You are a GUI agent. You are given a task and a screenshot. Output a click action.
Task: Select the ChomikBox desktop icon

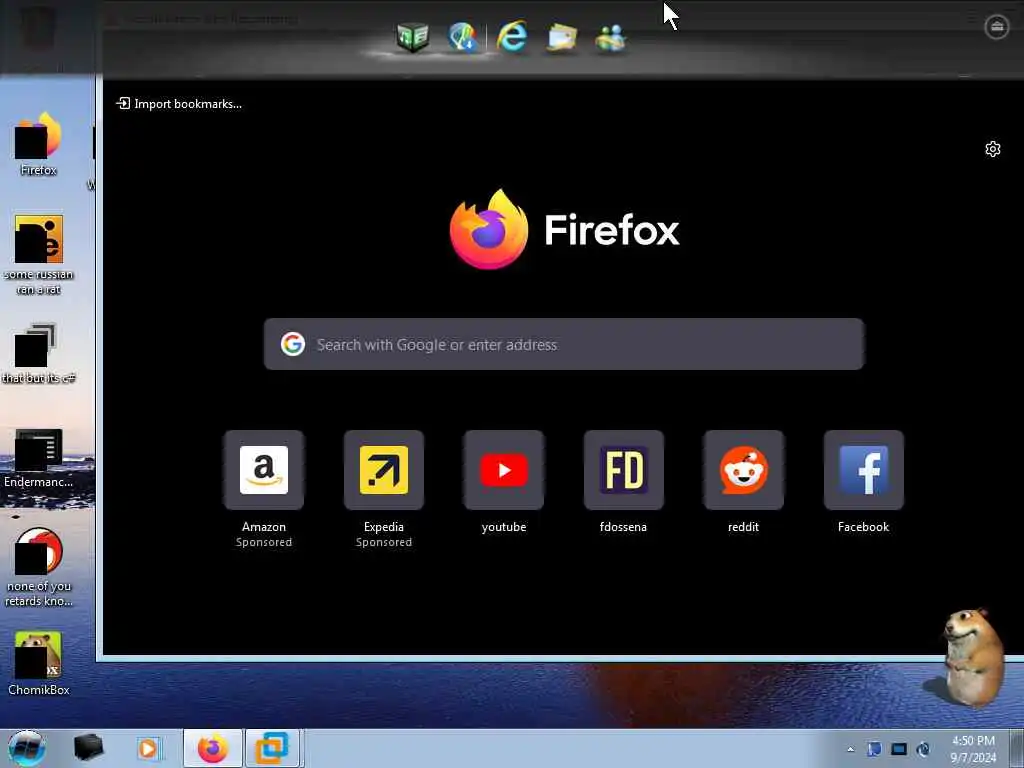tap(39, 664)
